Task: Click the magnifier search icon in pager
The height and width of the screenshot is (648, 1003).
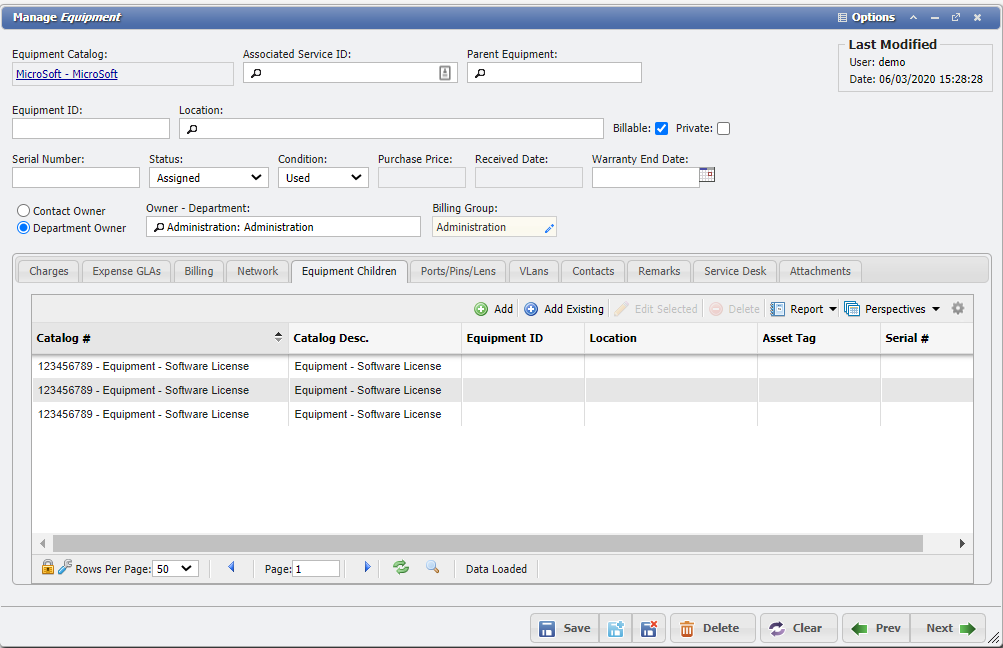Action: pyautogui.click(x=432, y=567)
